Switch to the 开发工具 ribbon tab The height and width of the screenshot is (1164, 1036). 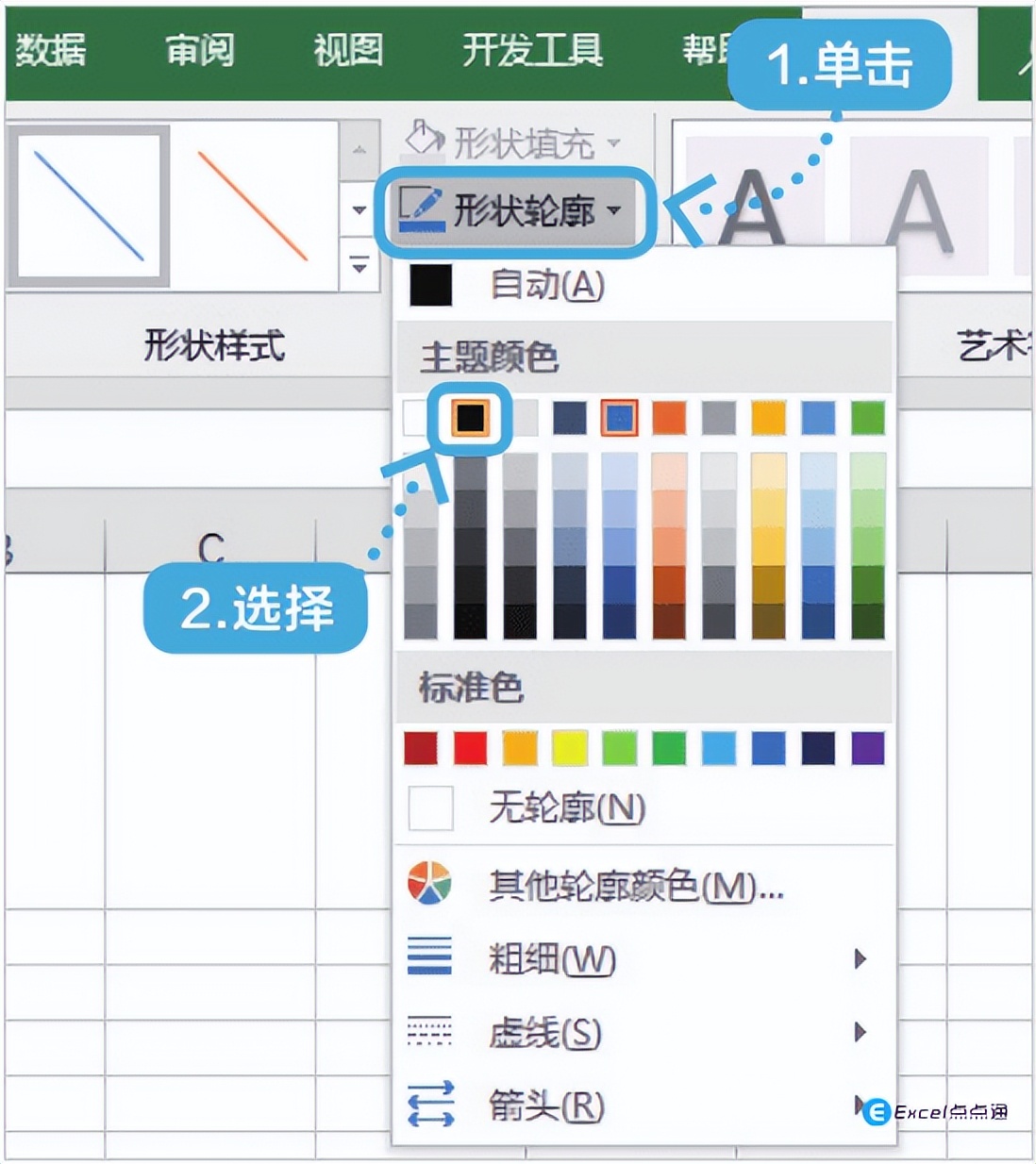click(x=531, y=51)
